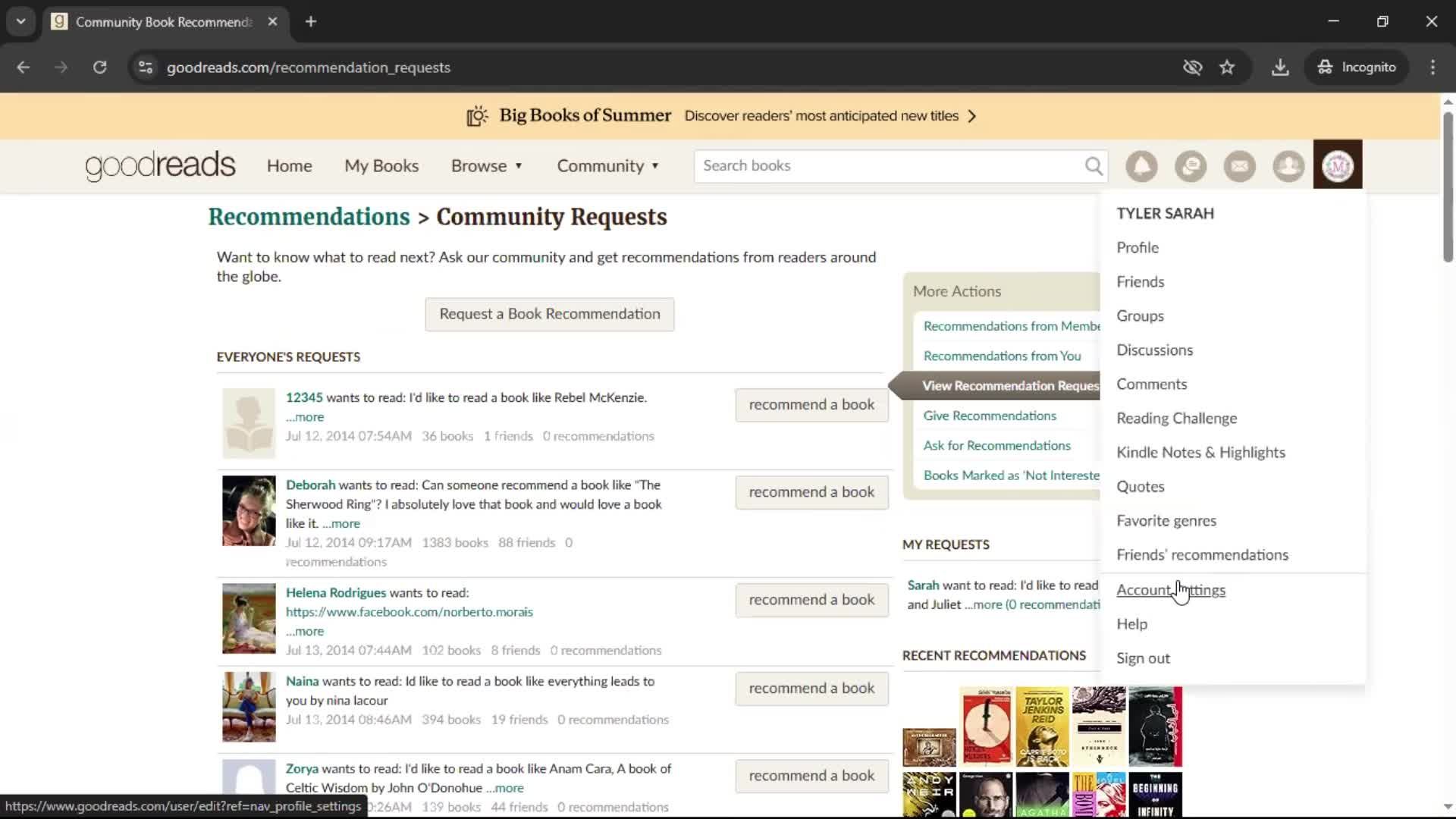Open the group discussions icon

[x=1191, y=166]
